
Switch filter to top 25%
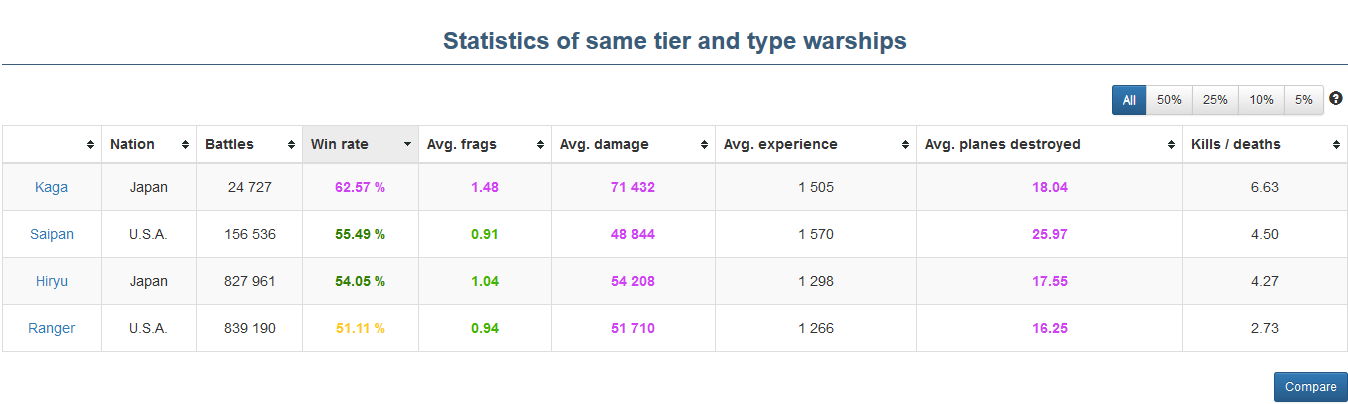point(1215,100)
